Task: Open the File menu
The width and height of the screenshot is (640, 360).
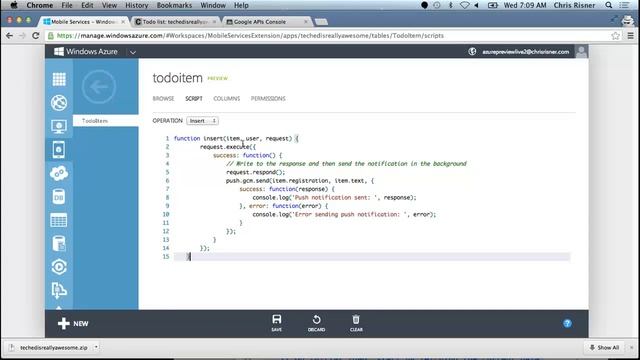Action: [67, 5]
